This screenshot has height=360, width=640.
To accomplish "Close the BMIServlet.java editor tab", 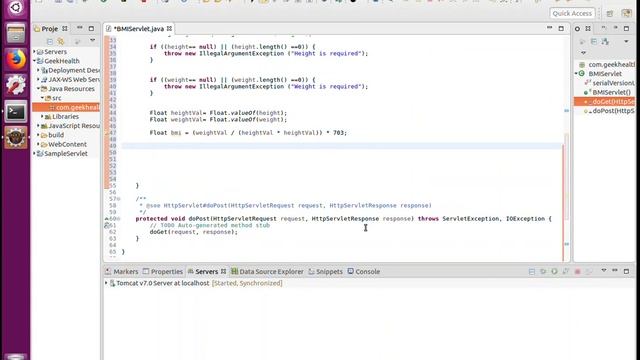I will [x=169, y=29].
